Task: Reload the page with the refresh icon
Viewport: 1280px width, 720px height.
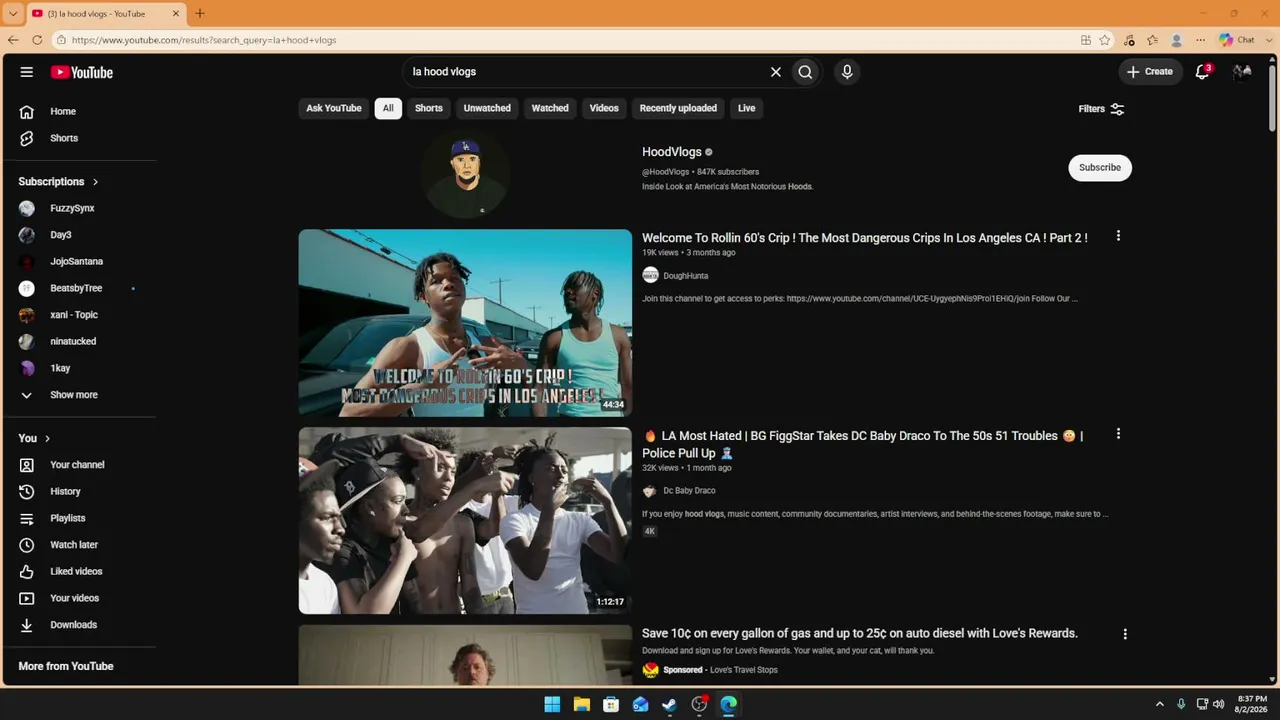Action: [37, 40]
